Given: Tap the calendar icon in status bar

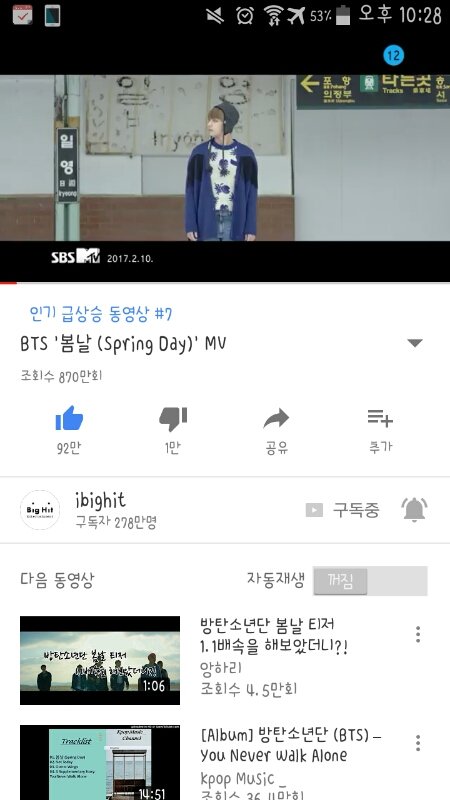Looking at the screenshot, I should pyautogui.click(x=22, y=15).
